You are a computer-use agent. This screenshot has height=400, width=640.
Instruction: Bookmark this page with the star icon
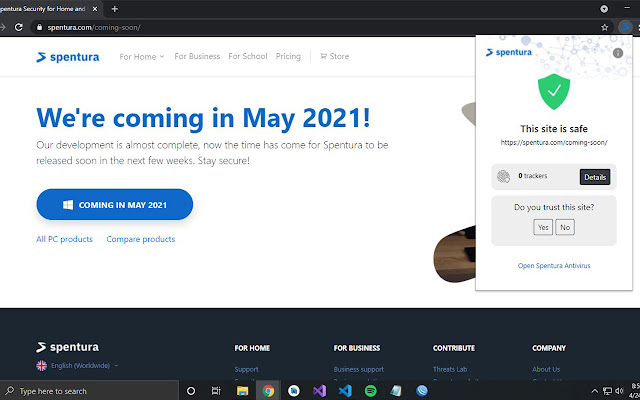point(604,27)
